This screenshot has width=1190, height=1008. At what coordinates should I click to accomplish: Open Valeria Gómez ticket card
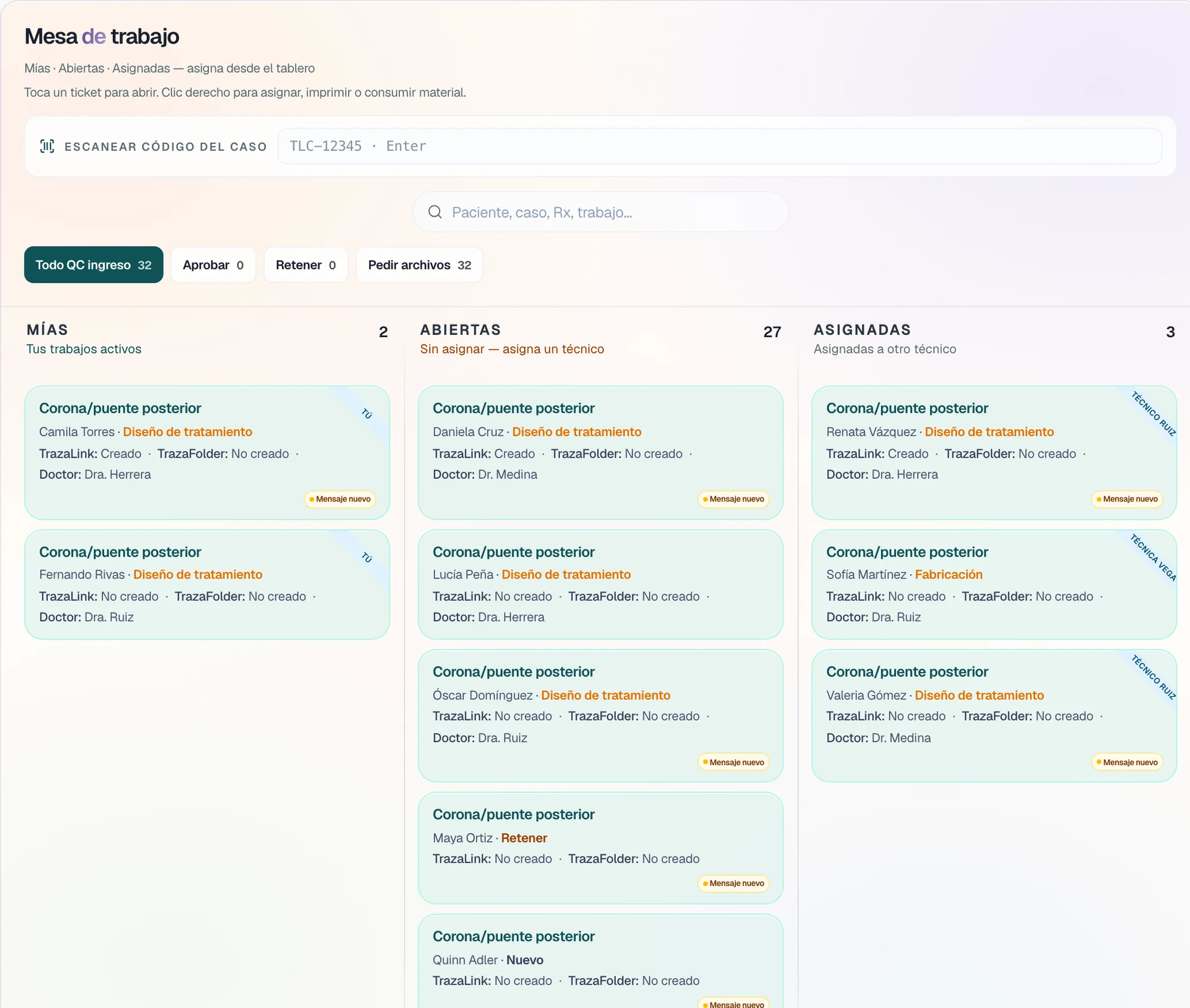click(994, 716)
